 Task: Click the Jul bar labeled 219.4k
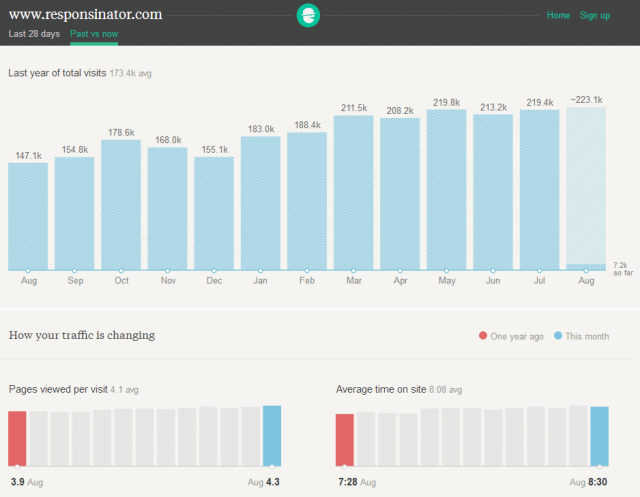coord(540,190)
